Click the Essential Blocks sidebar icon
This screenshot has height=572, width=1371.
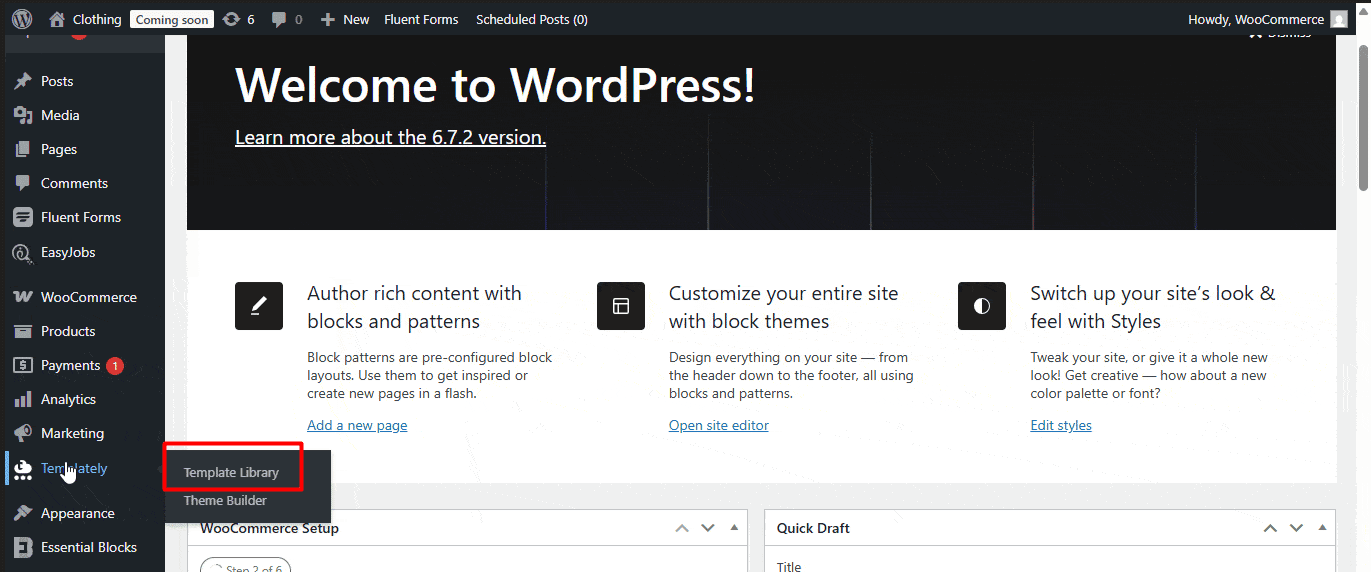23,547
